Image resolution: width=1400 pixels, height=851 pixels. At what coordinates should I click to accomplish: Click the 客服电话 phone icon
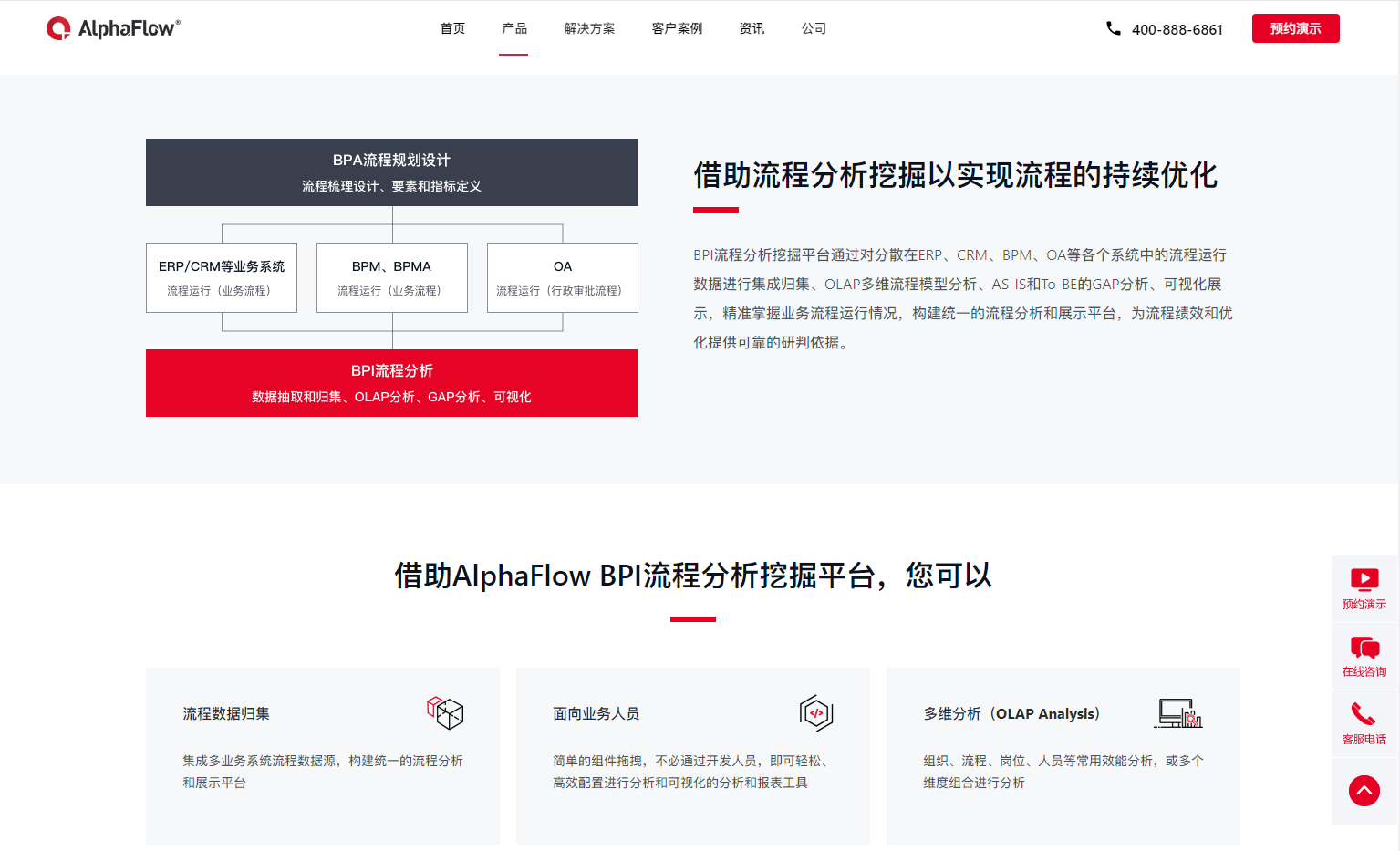(1364, 714)
